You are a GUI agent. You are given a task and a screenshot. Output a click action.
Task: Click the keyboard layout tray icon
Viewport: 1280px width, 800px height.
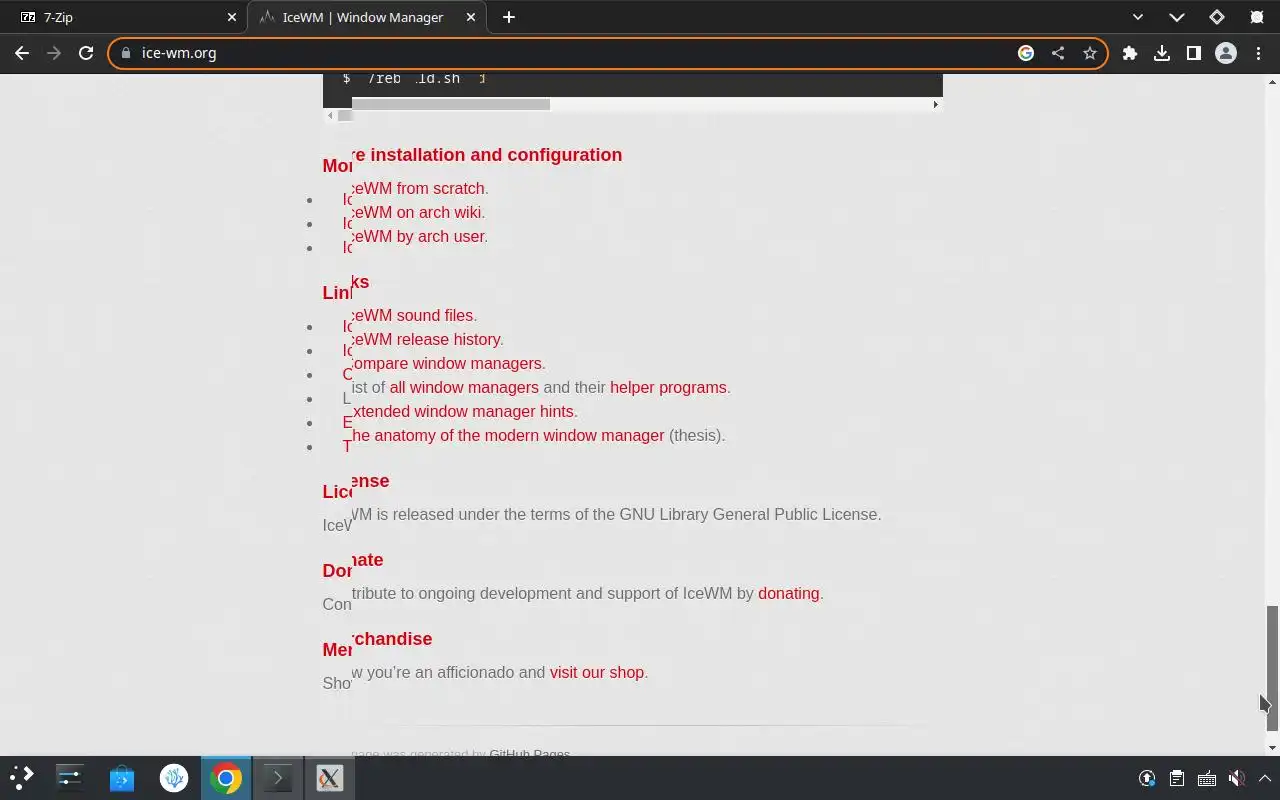click(x=1207, y=778)
